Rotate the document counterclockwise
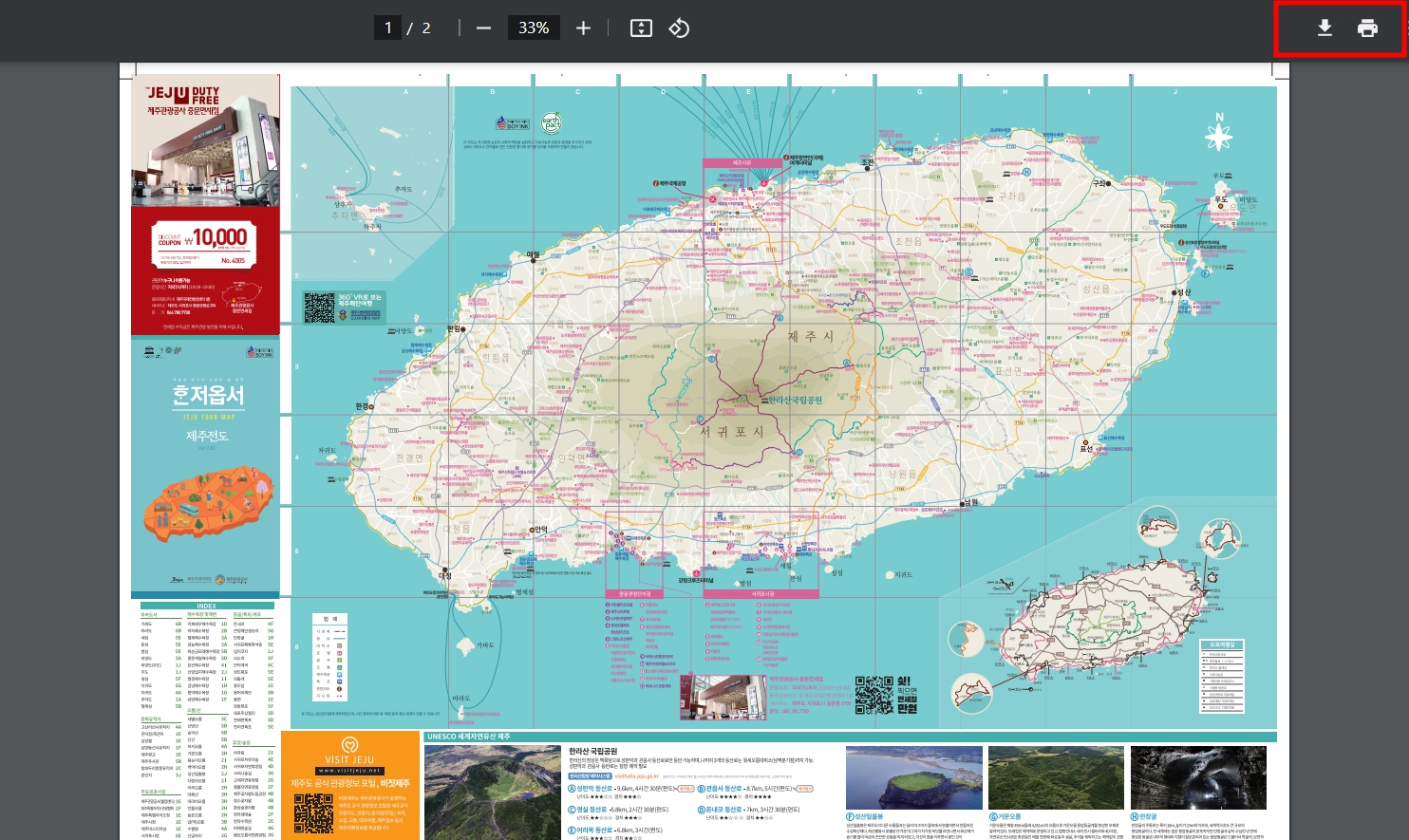Image resolution: width=1409 pixels, height=840 pixels. click(x=679, y=28)
